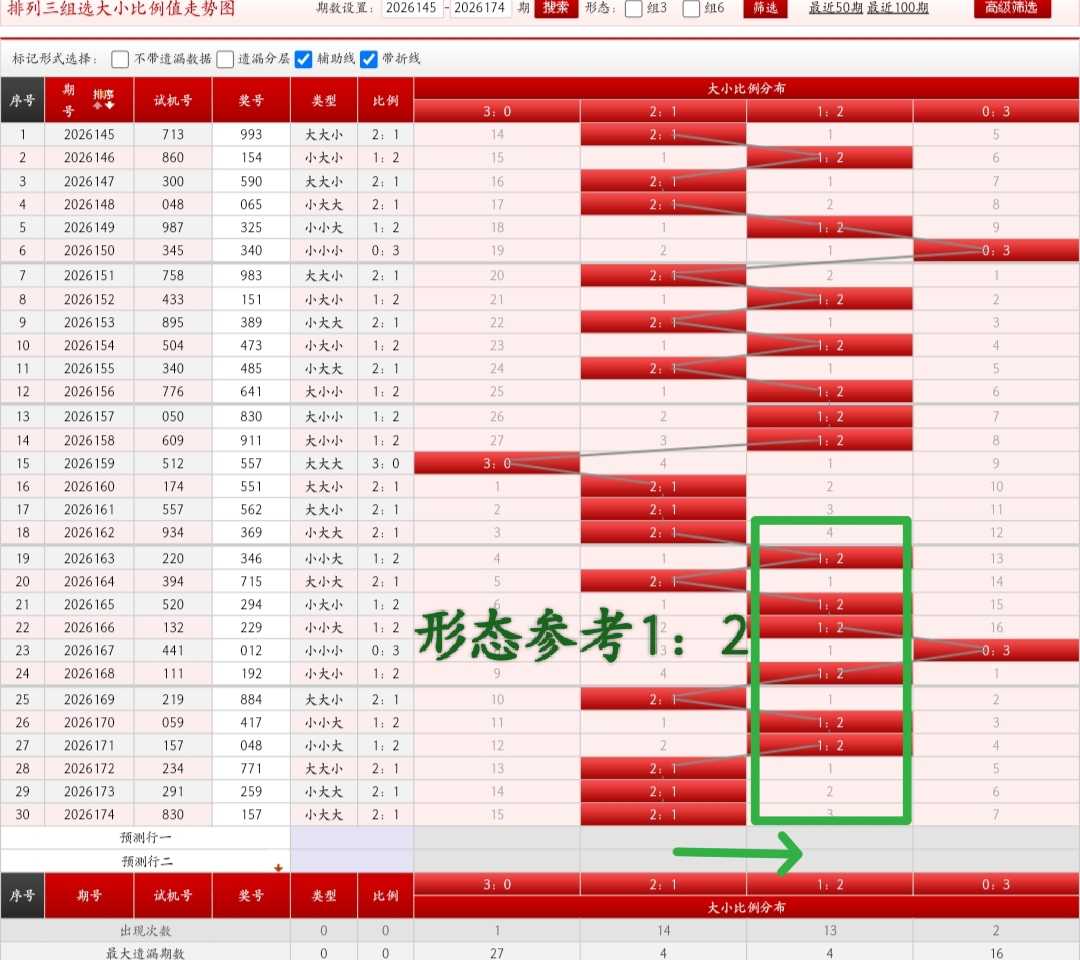Select period cell 2026167
Image resolution: width=1080 pixels, height=960 pixels.
[x=90, y=650]
